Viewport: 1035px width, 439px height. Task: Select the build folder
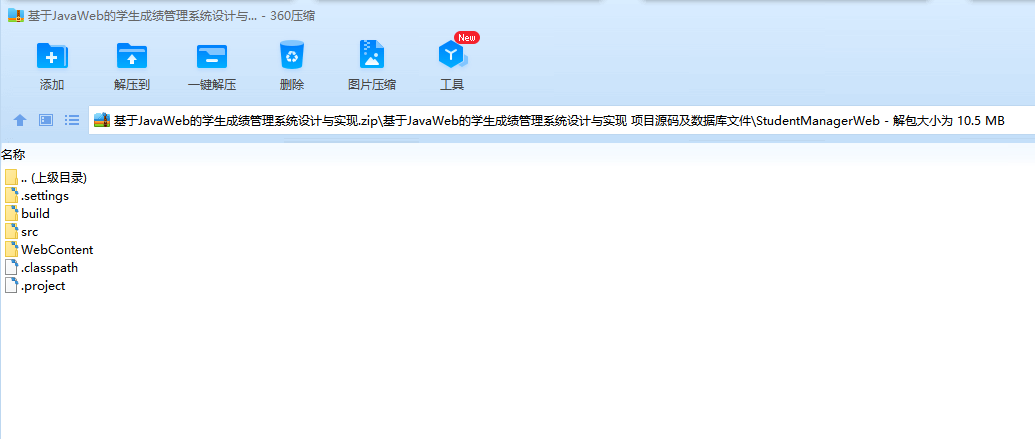point(28,214)
